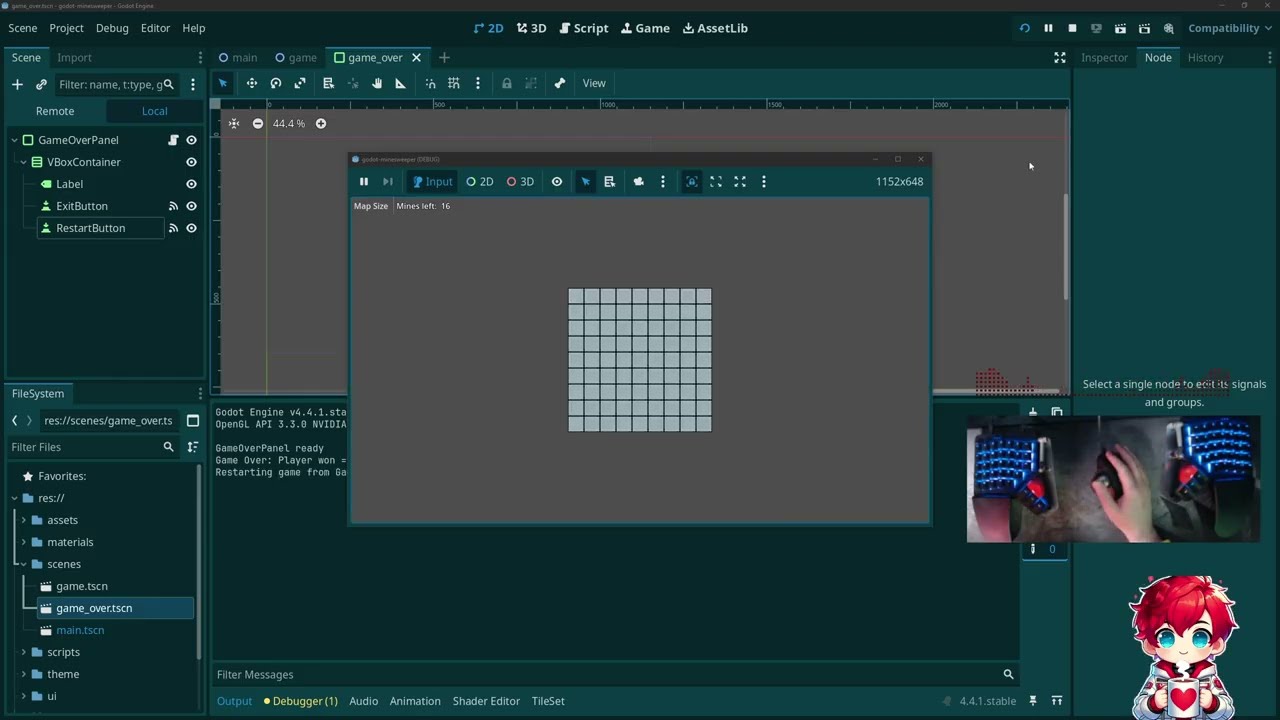Toggle visibility of ExitButton node

191,206
